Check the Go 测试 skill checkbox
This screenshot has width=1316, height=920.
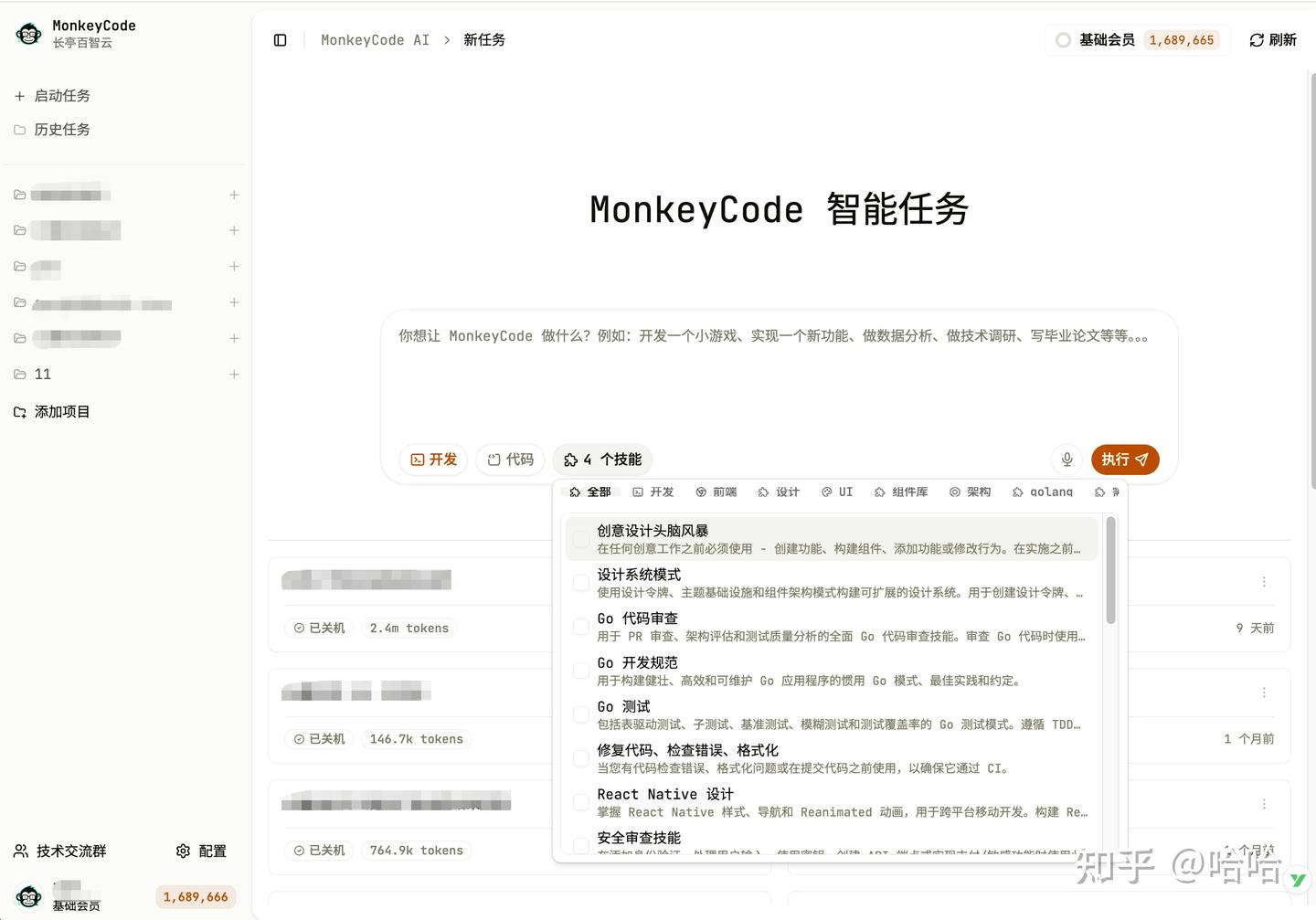[x=581, y=714]
